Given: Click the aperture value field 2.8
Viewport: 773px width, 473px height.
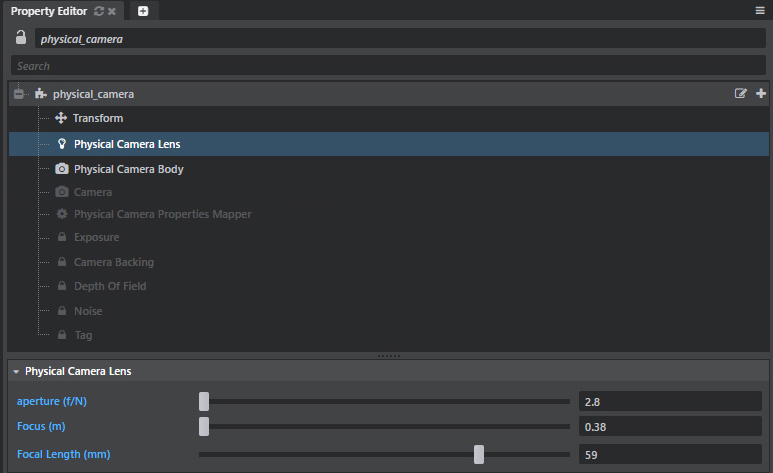Looking at the screenshot, I should tap(670, 401).
